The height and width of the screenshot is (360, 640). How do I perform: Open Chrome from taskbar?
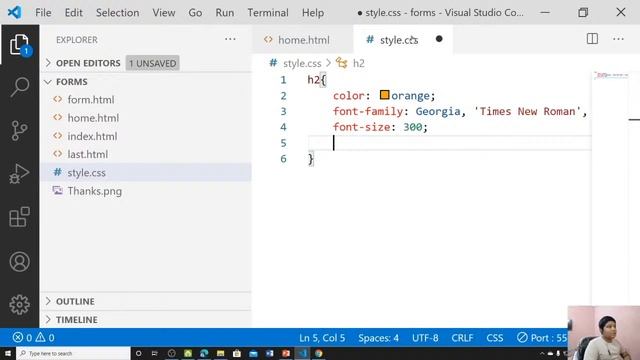pos(319,353)
